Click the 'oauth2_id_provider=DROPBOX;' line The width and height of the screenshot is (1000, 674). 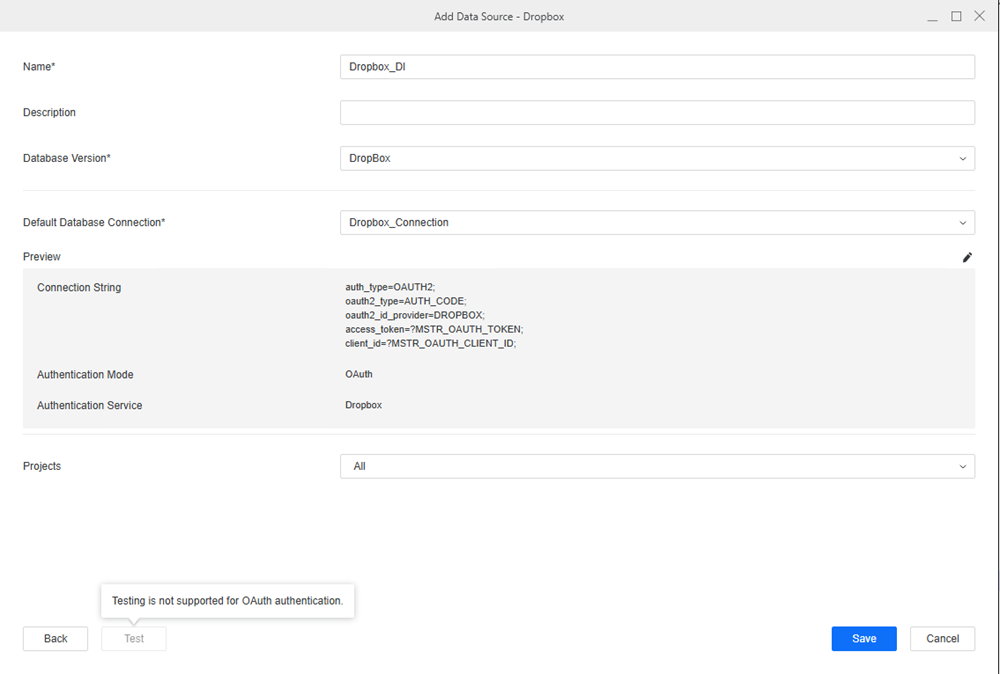(415, 315)
